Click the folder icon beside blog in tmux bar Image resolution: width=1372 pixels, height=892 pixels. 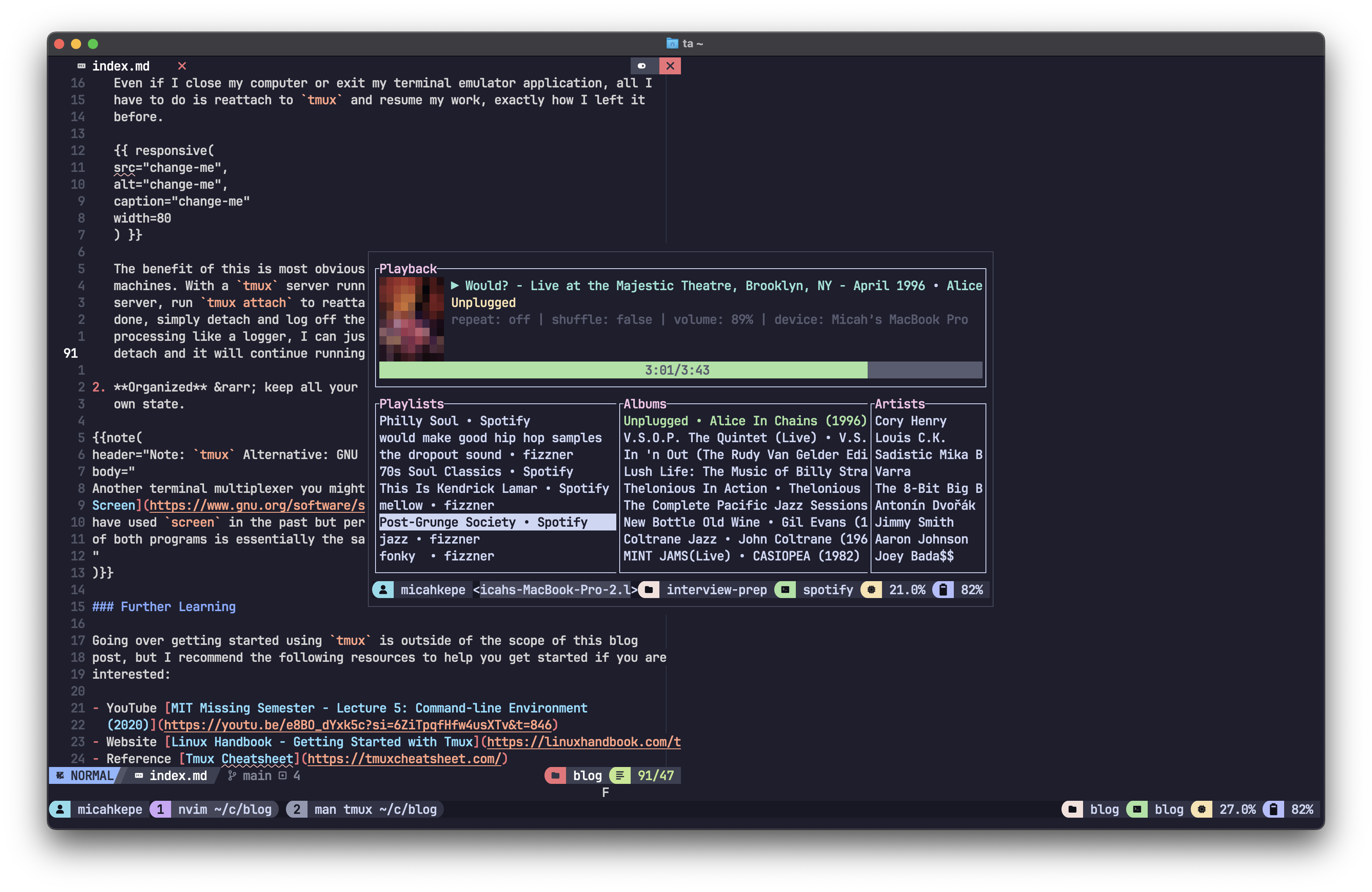pos(1072,809)
